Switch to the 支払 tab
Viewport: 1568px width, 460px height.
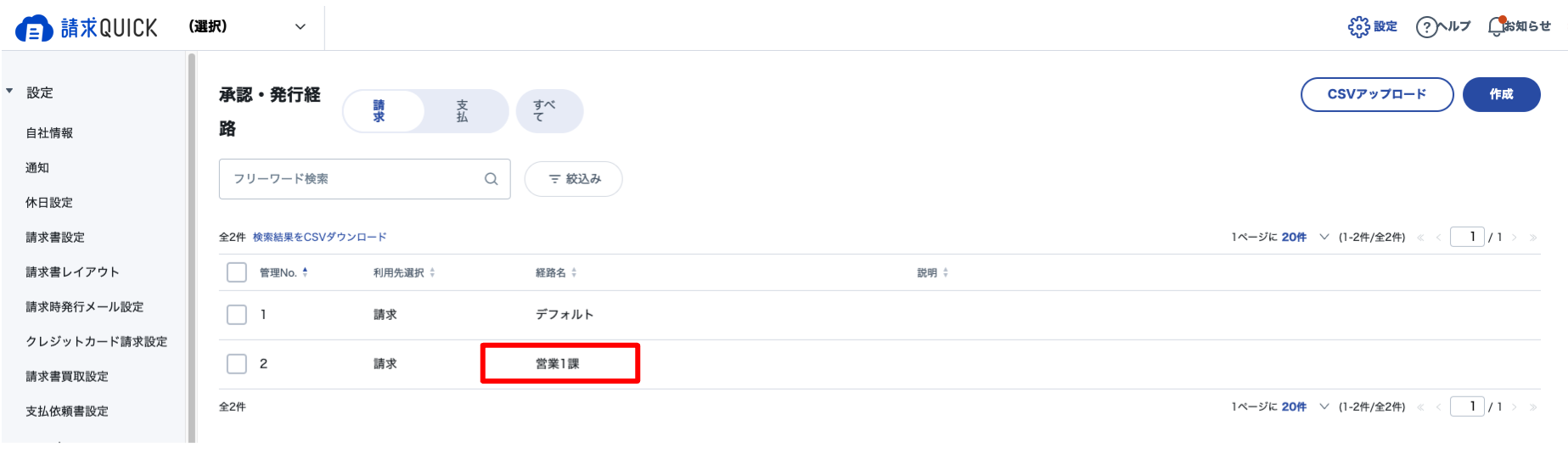click(x=462, y=111)
